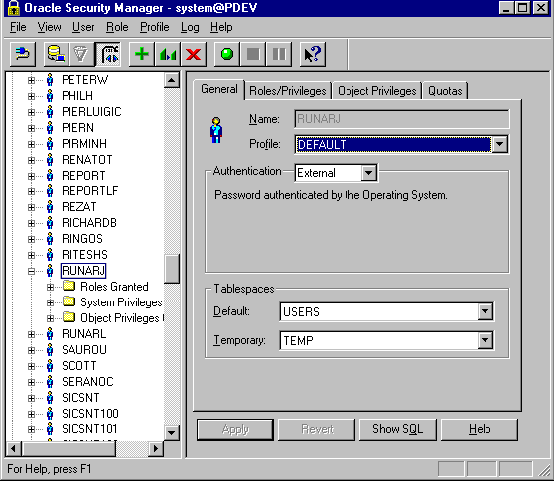Select the users database view icon

point(57,54)
